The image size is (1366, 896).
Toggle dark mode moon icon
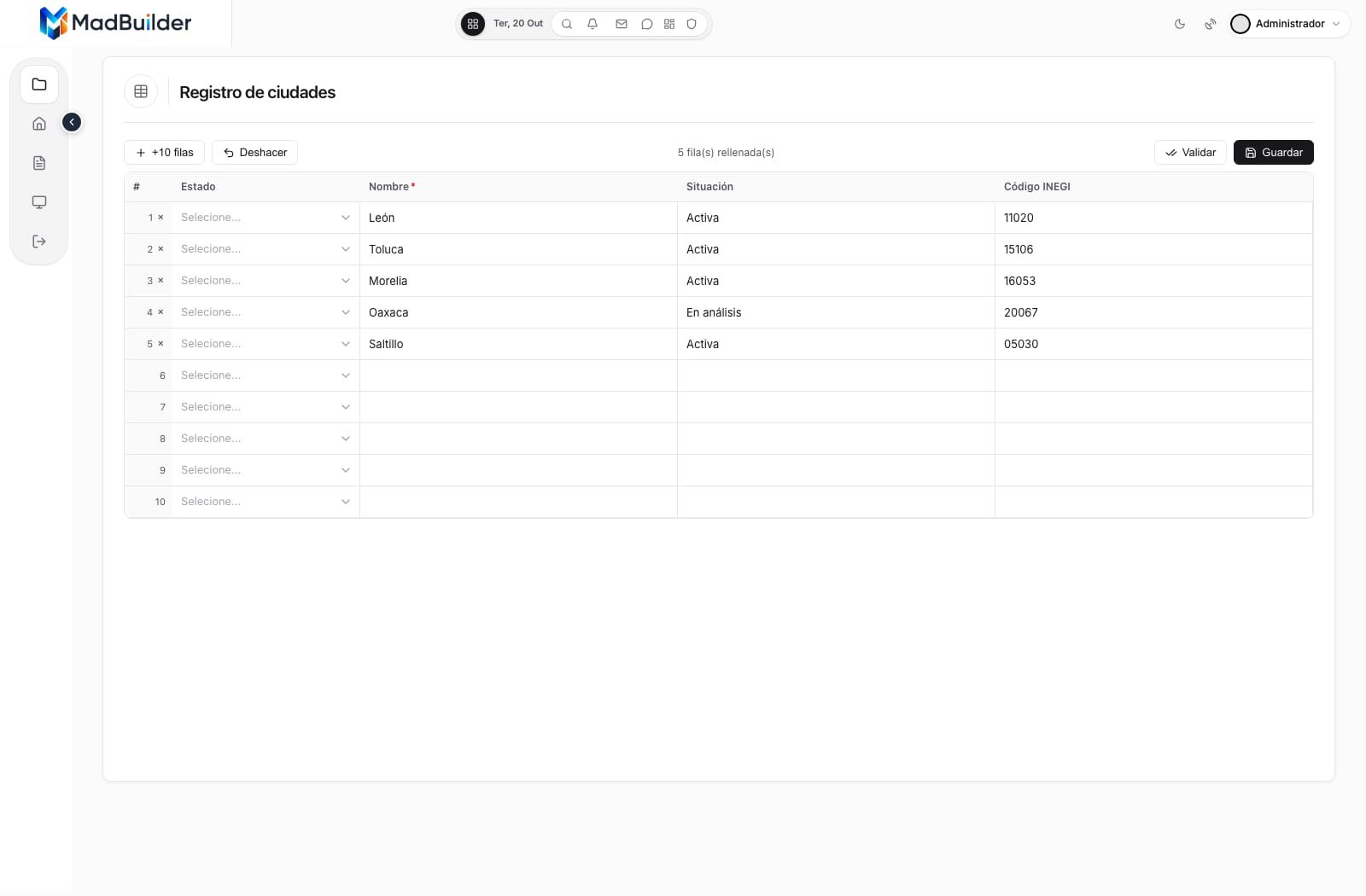pos(1180,24)
